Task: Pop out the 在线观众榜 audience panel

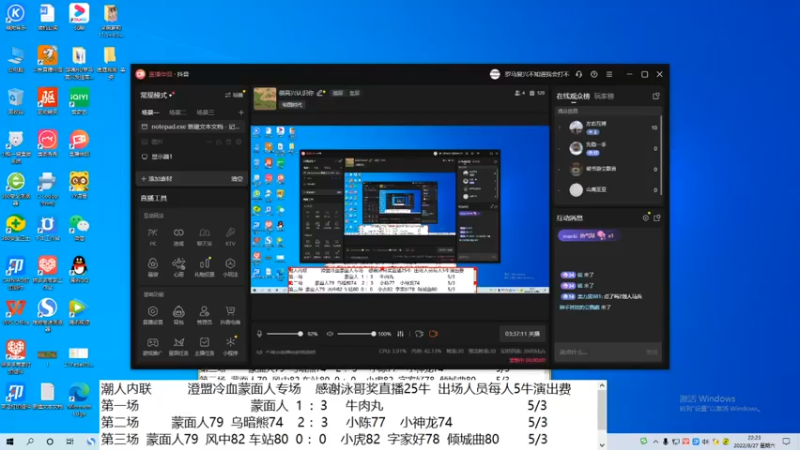Action: [x=656, y=96]
